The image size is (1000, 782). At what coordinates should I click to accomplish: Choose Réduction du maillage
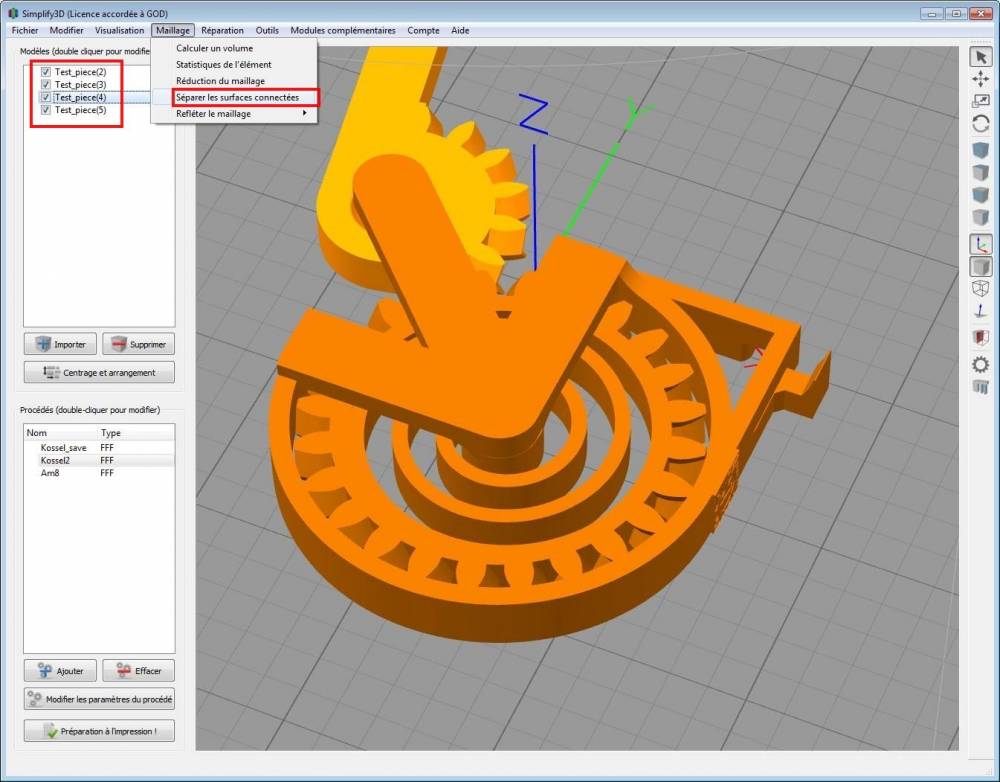(x=234, y=81)
